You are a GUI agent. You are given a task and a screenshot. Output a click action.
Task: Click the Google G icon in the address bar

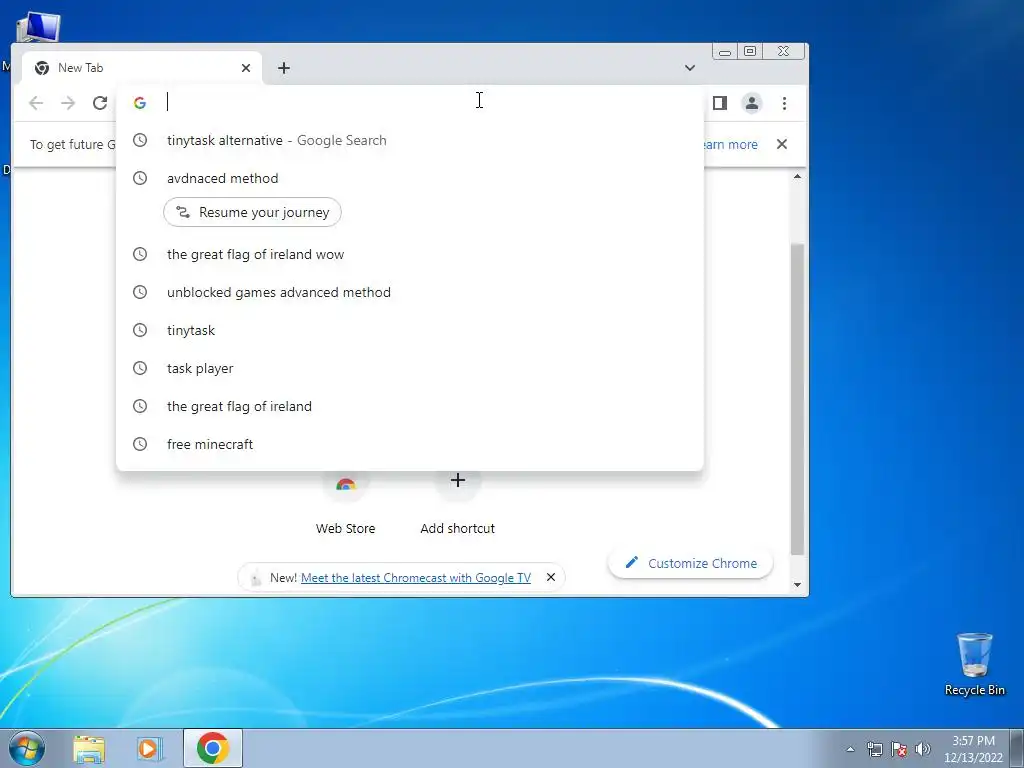tap(140, 103)
